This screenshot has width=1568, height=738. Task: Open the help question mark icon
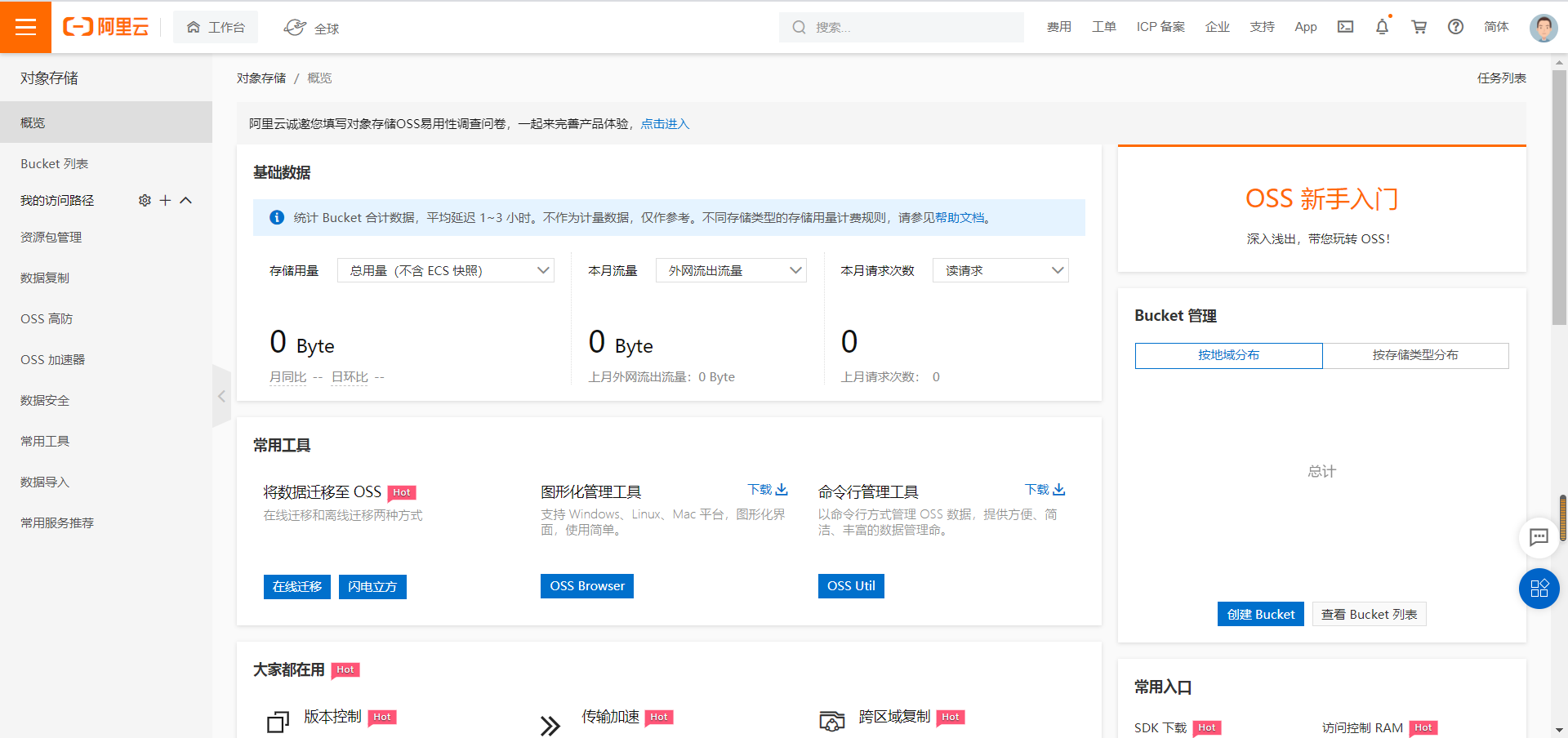pos(1455,27)
